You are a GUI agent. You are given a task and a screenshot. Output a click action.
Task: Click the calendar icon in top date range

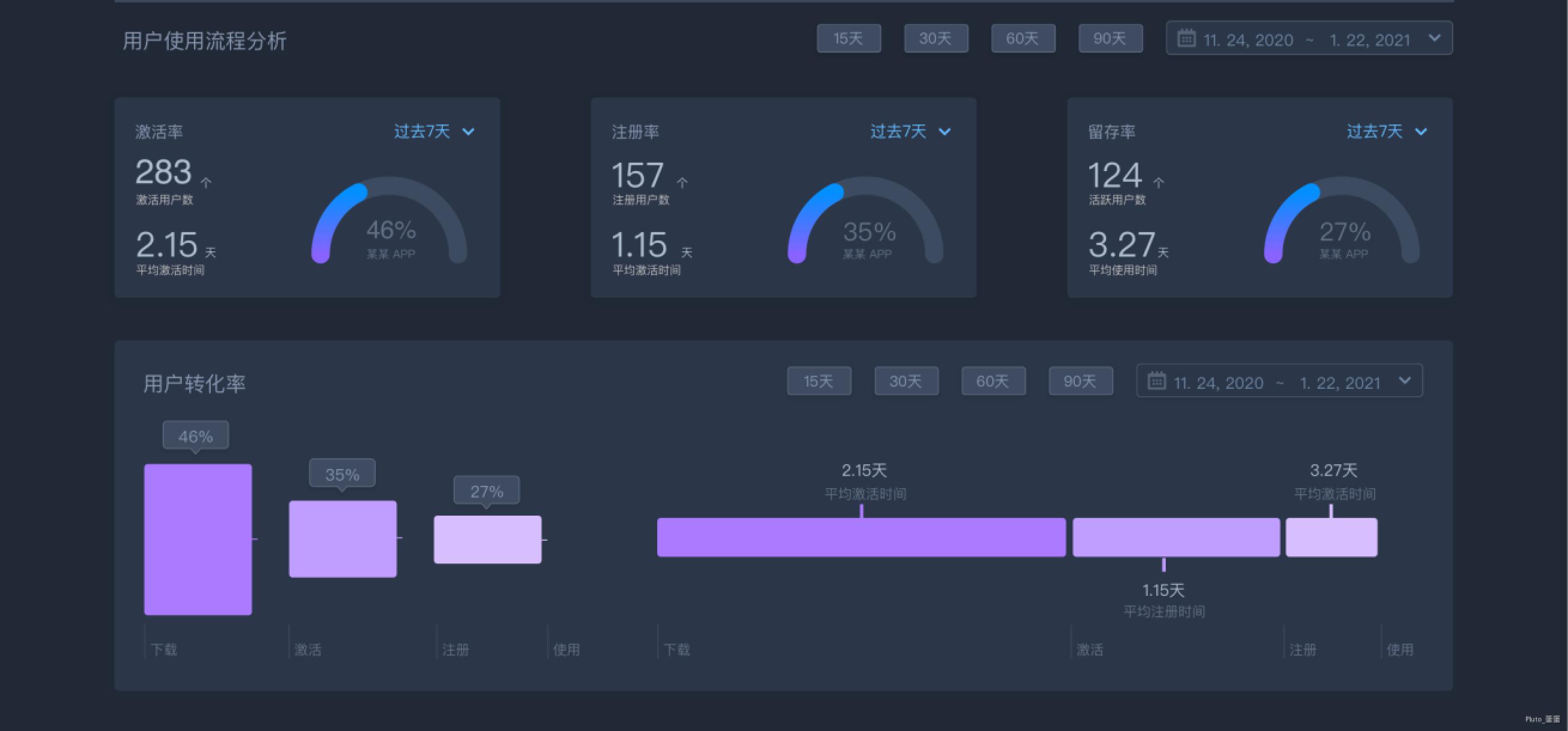(1186, 38)
